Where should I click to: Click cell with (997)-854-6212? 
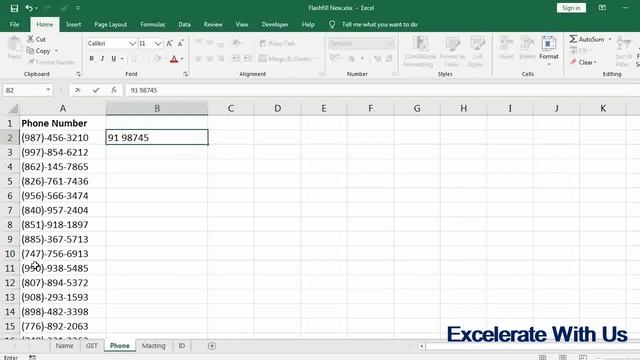[x=62, y=152]
